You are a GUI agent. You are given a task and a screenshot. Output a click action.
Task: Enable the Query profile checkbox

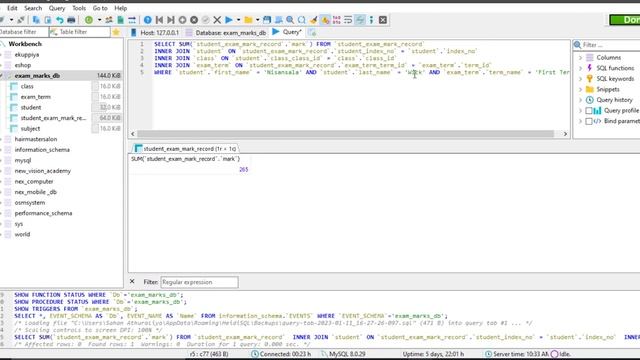tap(589, 111)
